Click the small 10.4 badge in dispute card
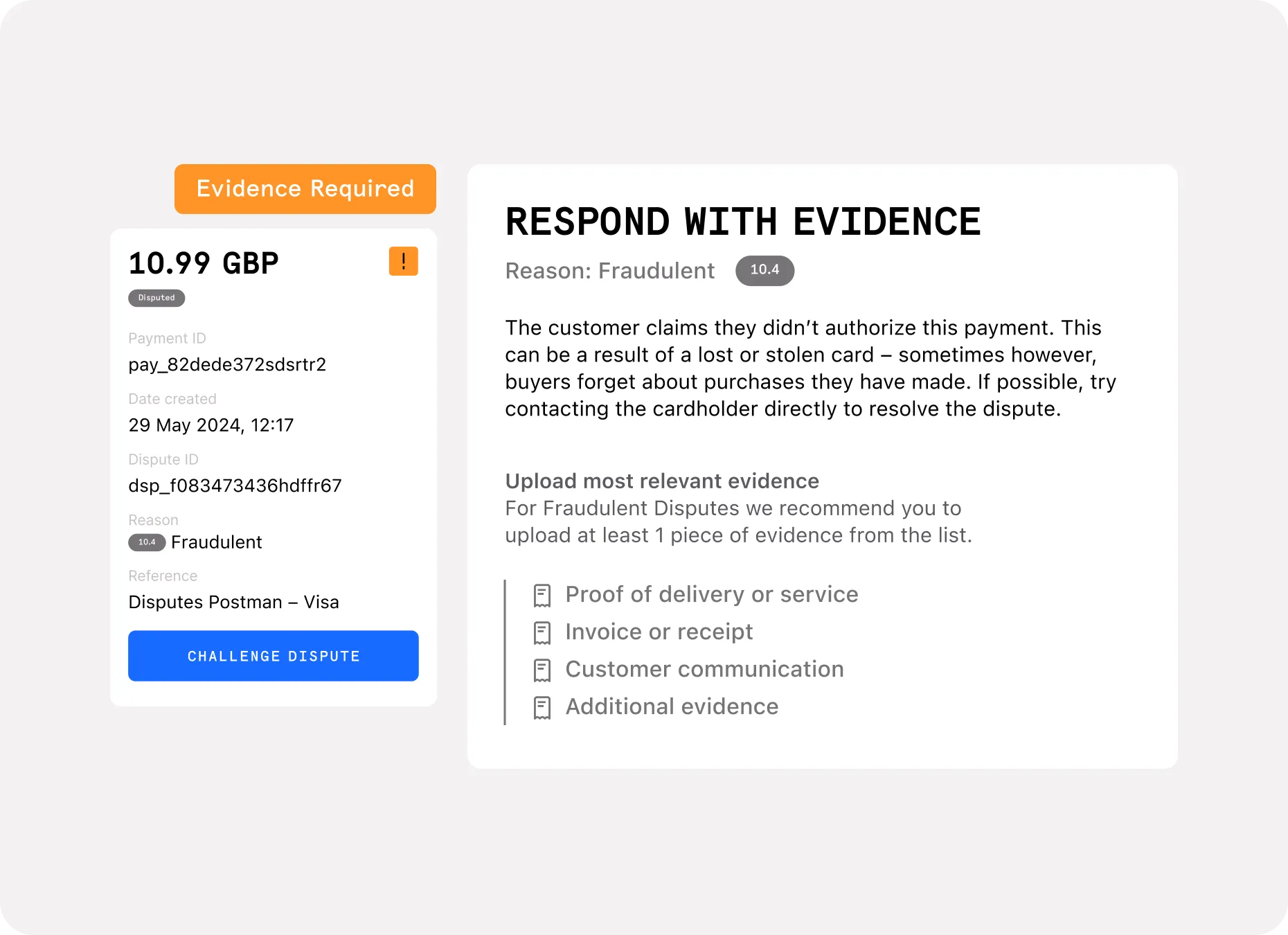 point(147,542)
